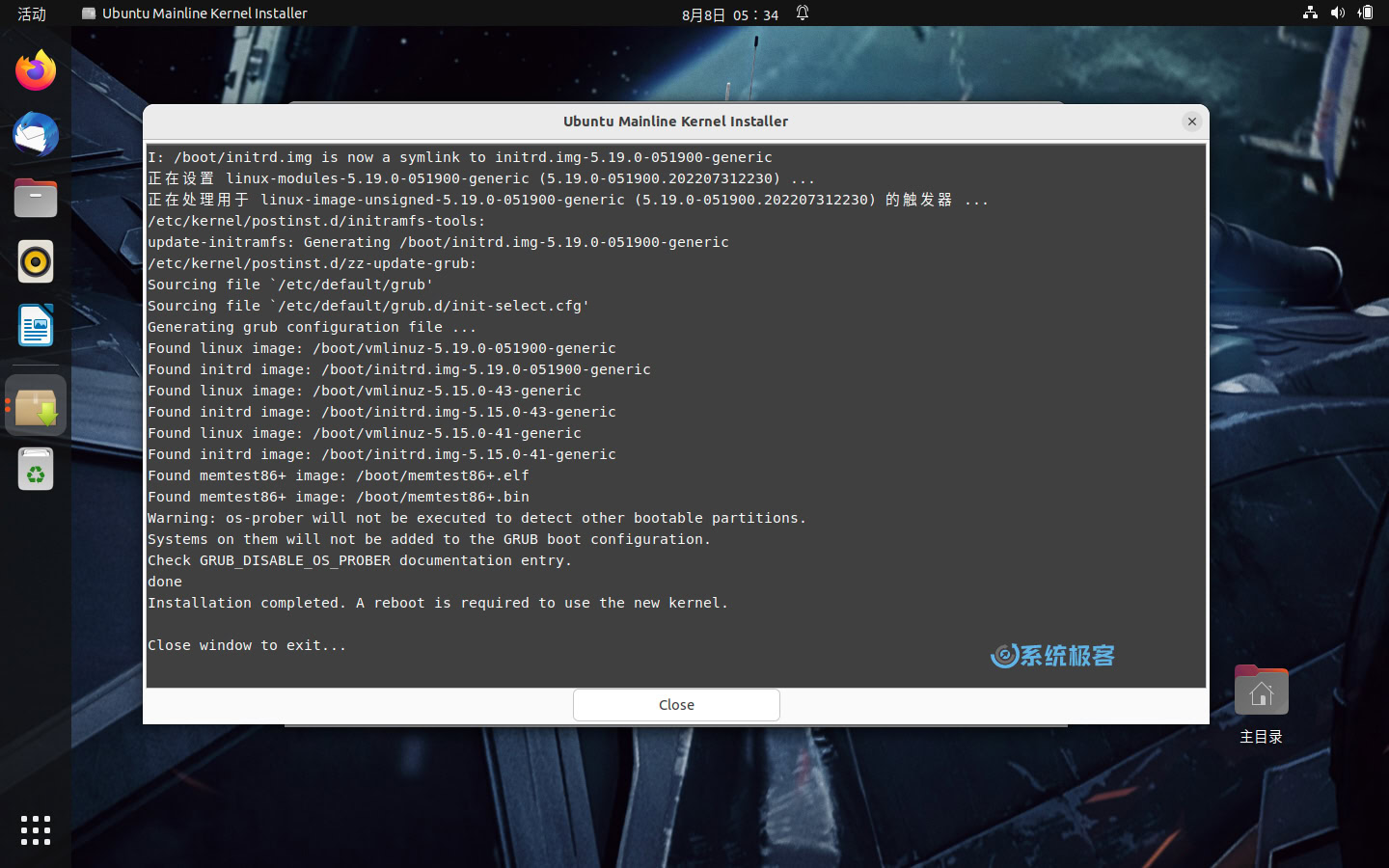The width and height of the screenshot is (1389, 868).
Task: Click the Close button below the log
Action: pyautogui.click(x=676, y=705)
